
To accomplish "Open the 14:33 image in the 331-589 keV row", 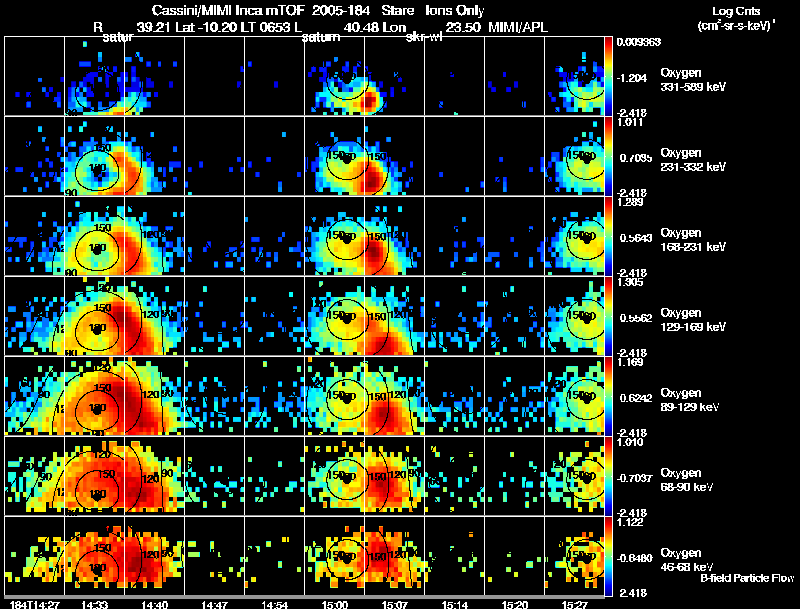I will (94, 76).
